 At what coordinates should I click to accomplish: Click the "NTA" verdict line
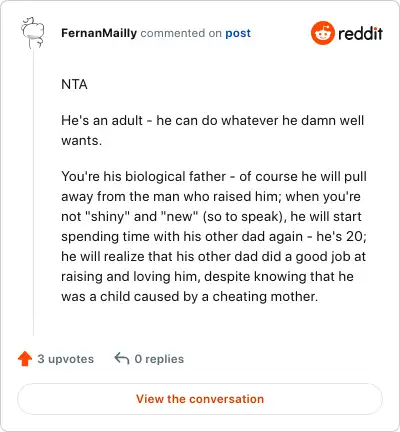click(74, 84)
